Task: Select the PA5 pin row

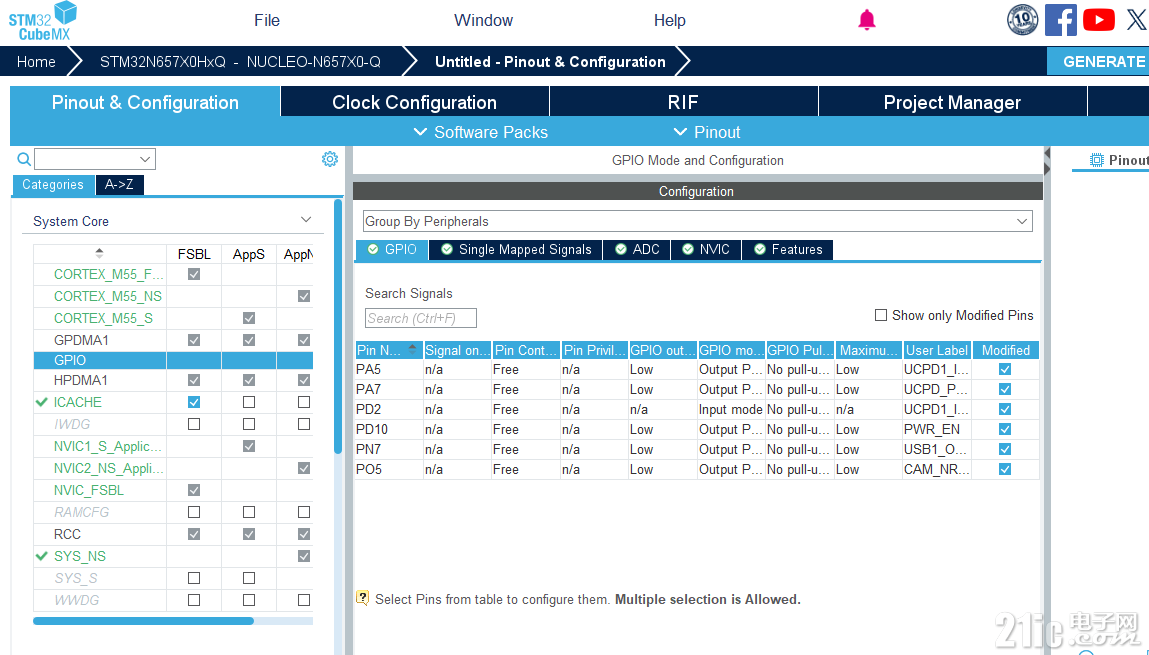Action: pos(696,369)
